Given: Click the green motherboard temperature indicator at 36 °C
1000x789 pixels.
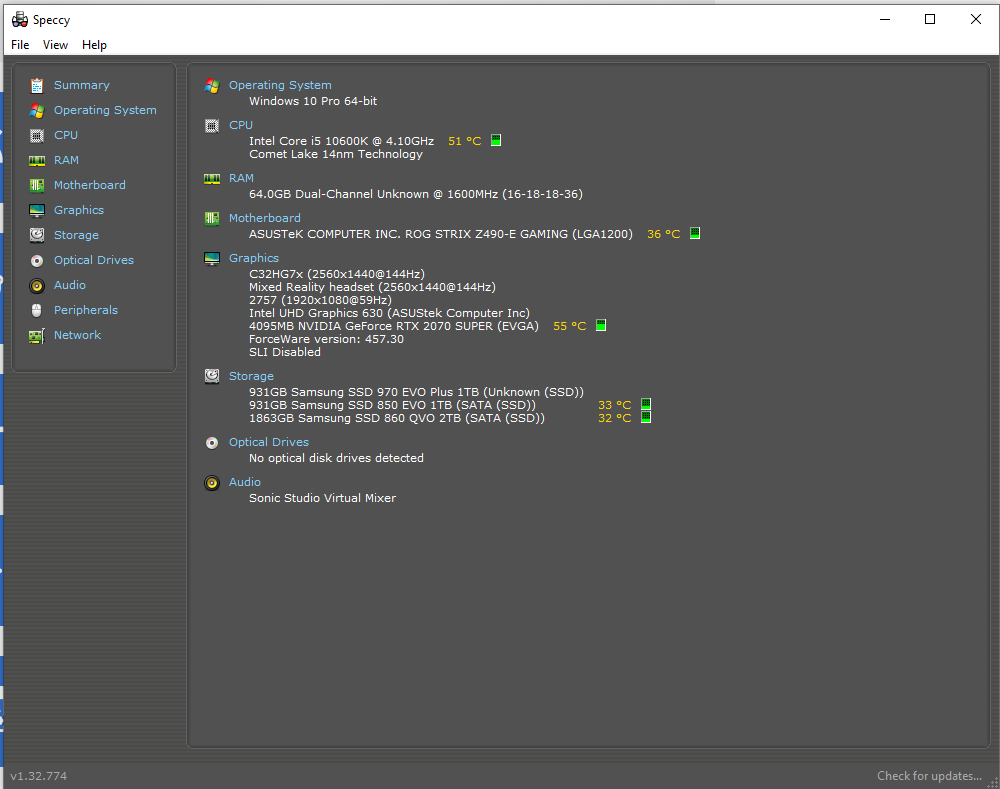Looking at the screenshot, I should tap(695, 233).
